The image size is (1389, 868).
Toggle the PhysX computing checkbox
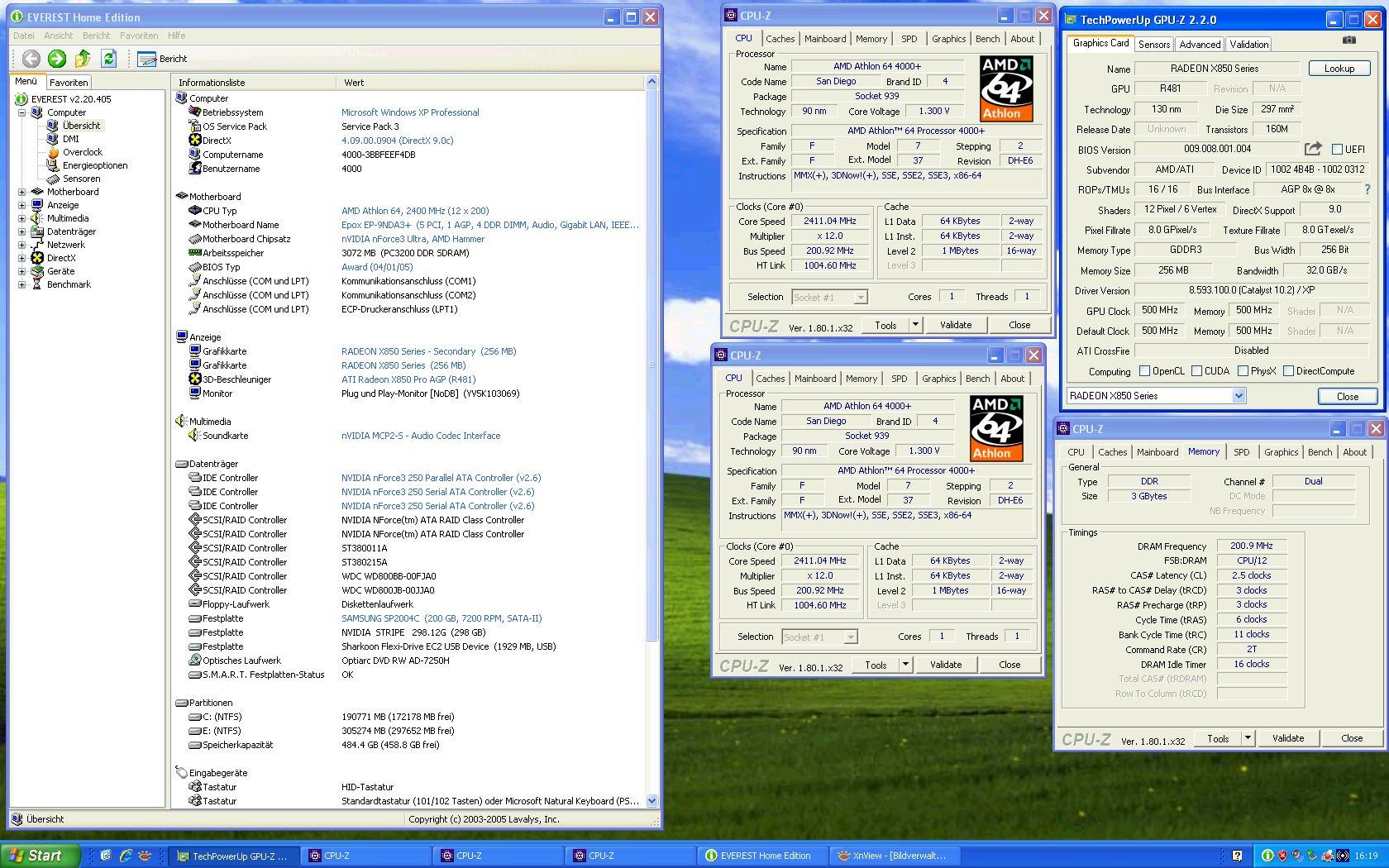pos(1243,371)
